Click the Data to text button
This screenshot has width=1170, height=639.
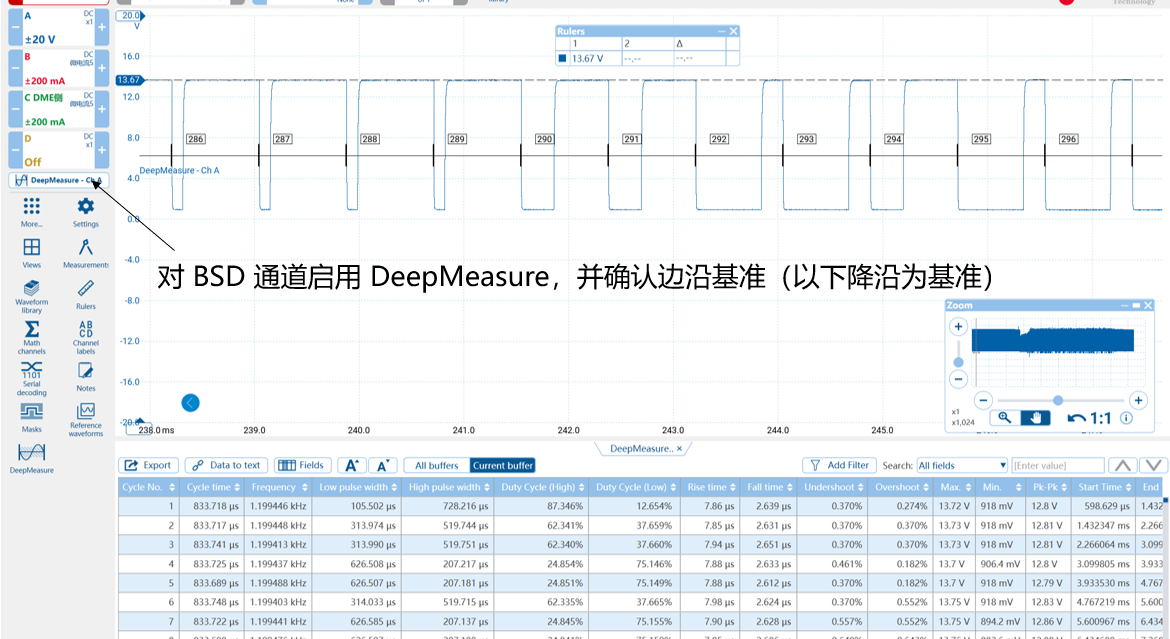(227, 465)
